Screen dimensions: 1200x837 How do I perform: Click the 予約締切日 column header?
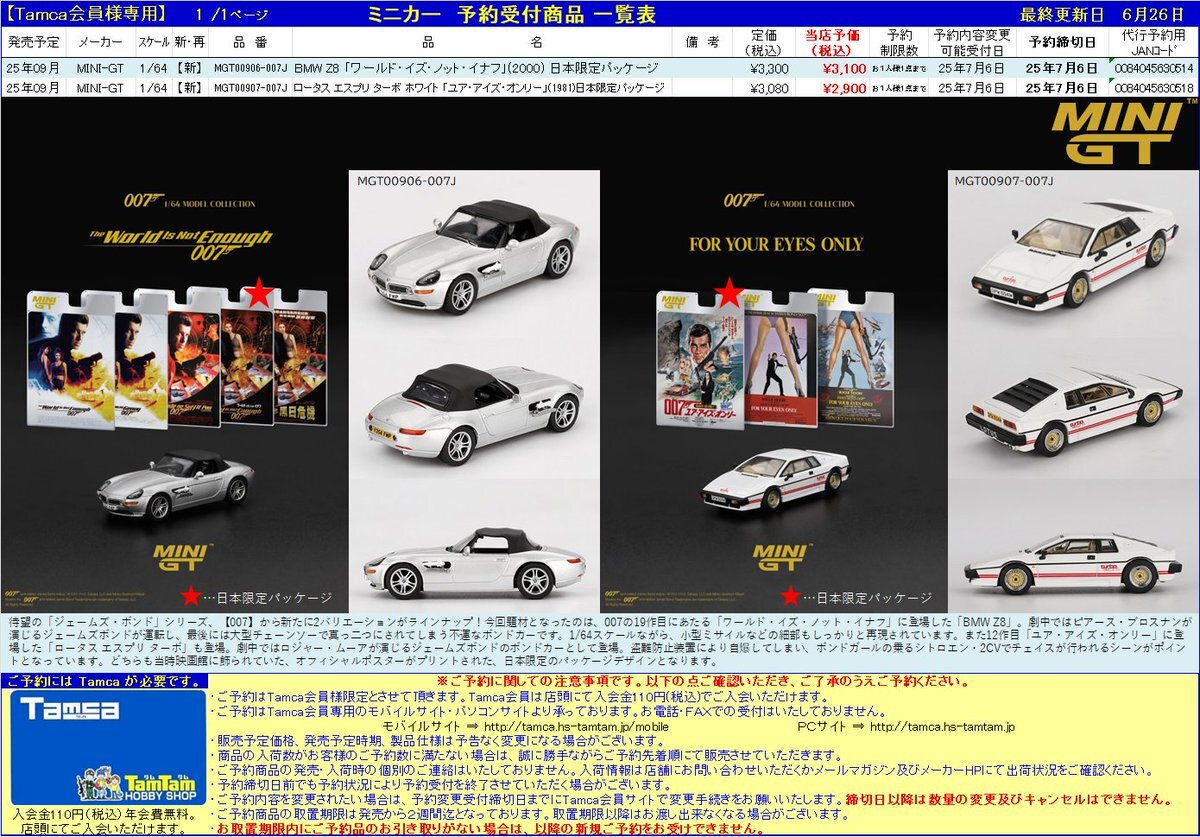(1061, 43)
